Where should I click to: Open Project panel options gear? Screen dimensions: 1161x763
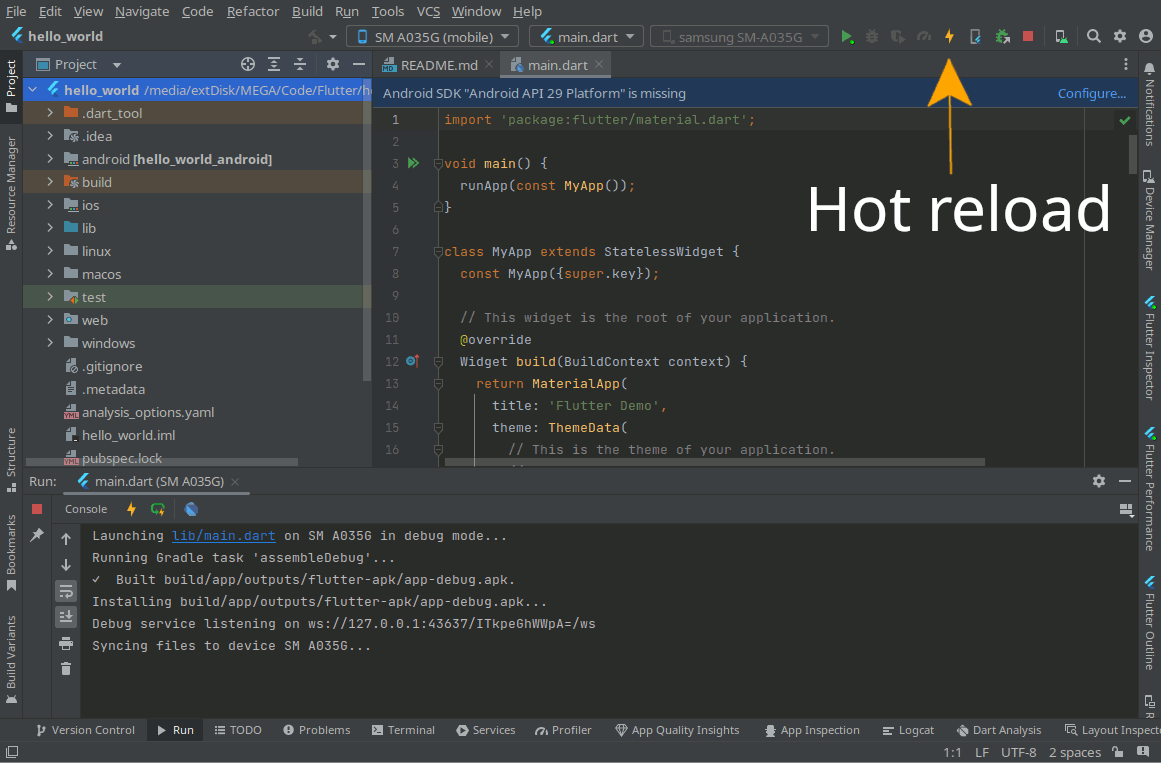coord(332,64)
